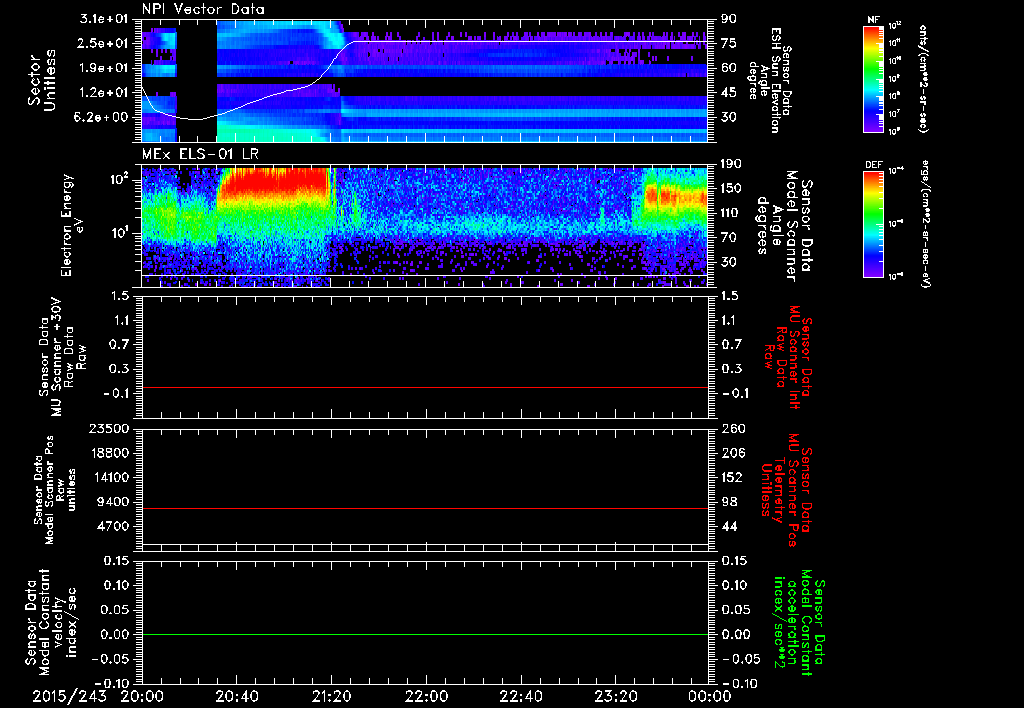Click the green line in velocity panel
Viewport: 1024px width, 708px height.
pyautogui.click(x=424, y=634)
